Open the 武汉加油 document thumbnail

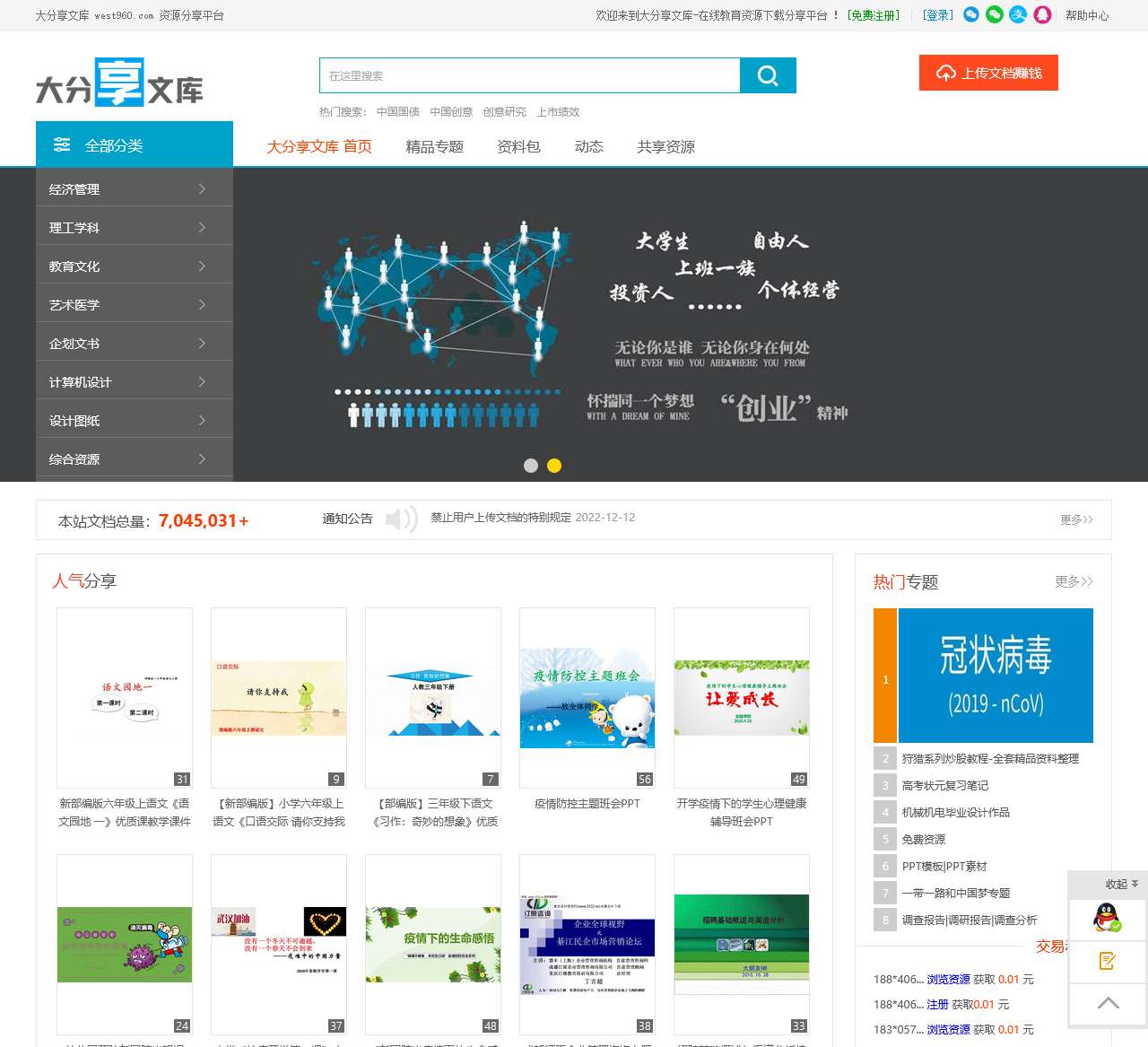pos(279,945)
